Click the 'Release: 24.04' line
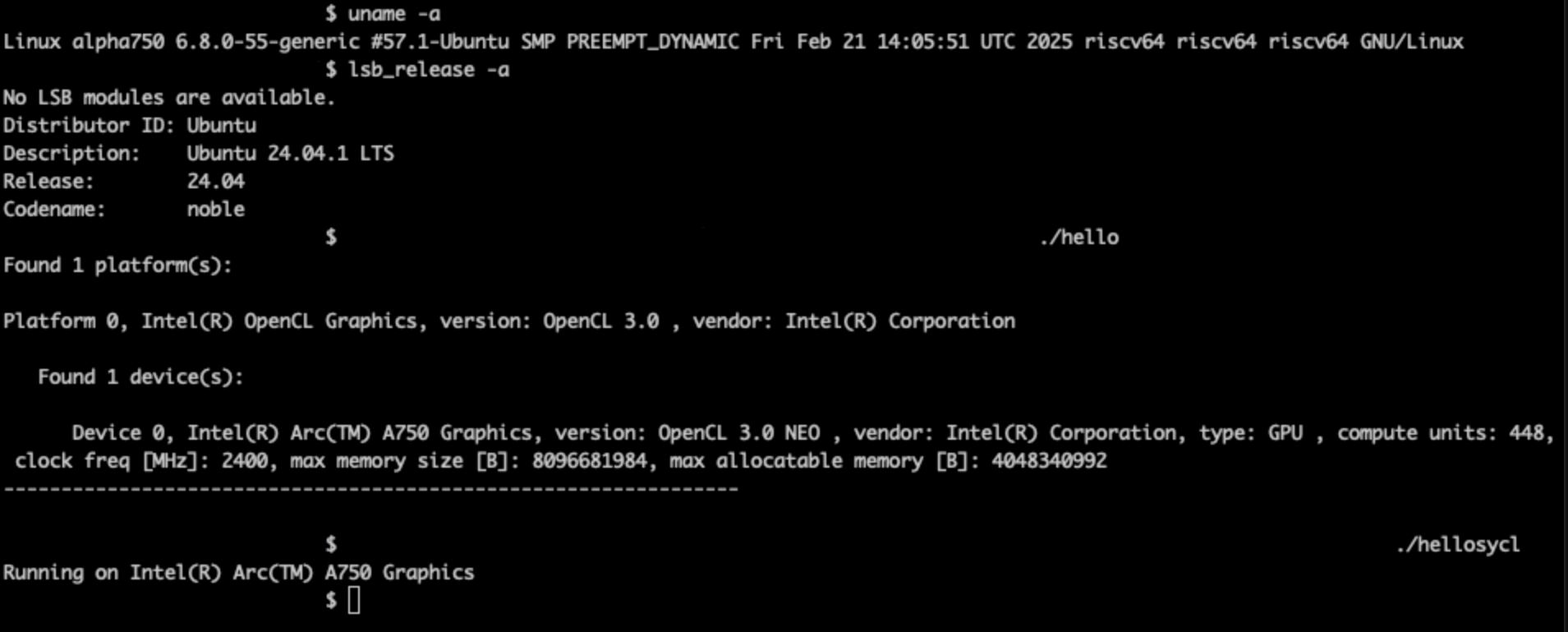This screenshot has height=632, width=1568. [124, 182]
